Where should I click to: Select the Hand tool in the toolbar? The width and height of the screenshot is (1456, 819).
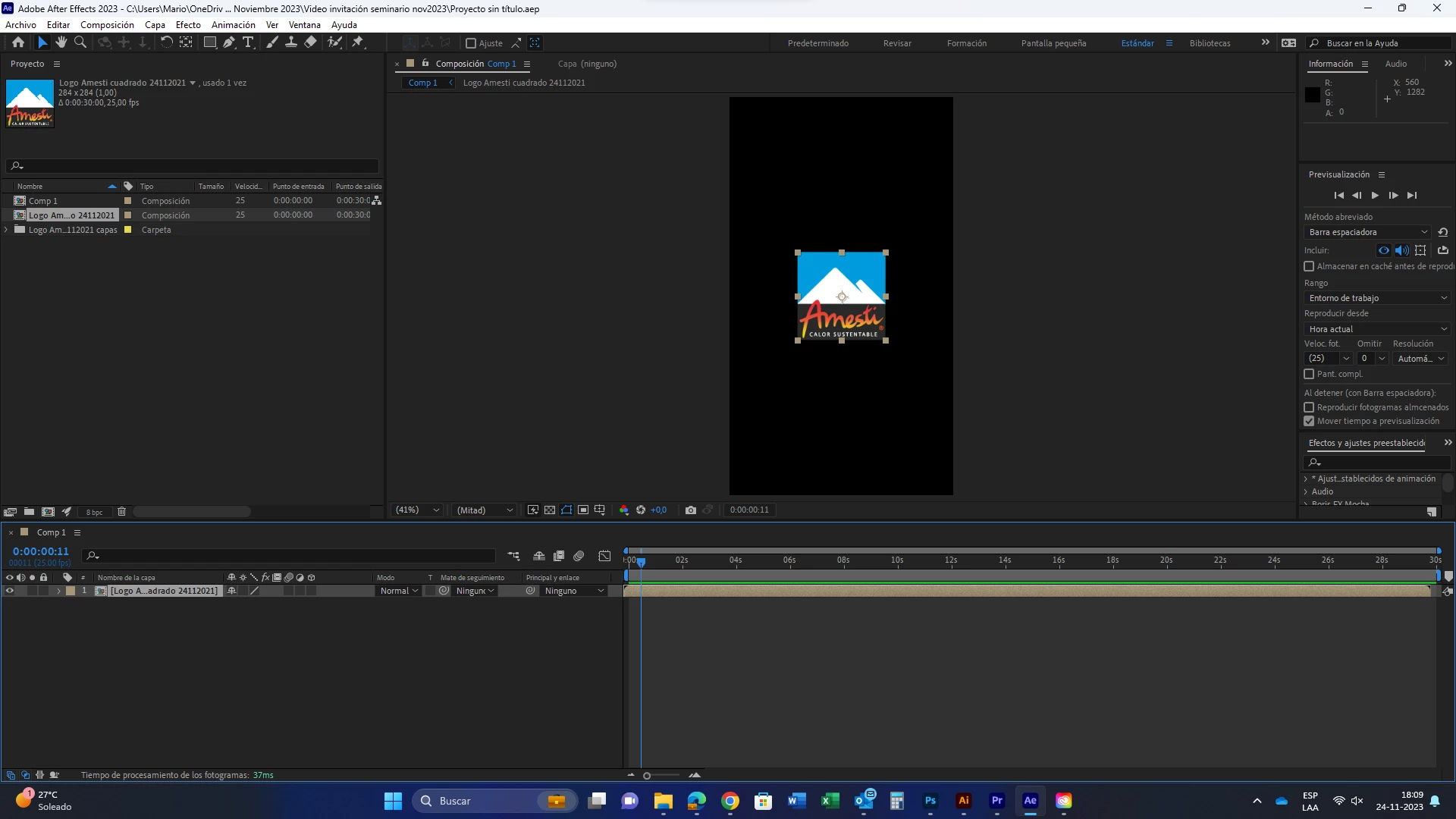[x=61, y=42]
